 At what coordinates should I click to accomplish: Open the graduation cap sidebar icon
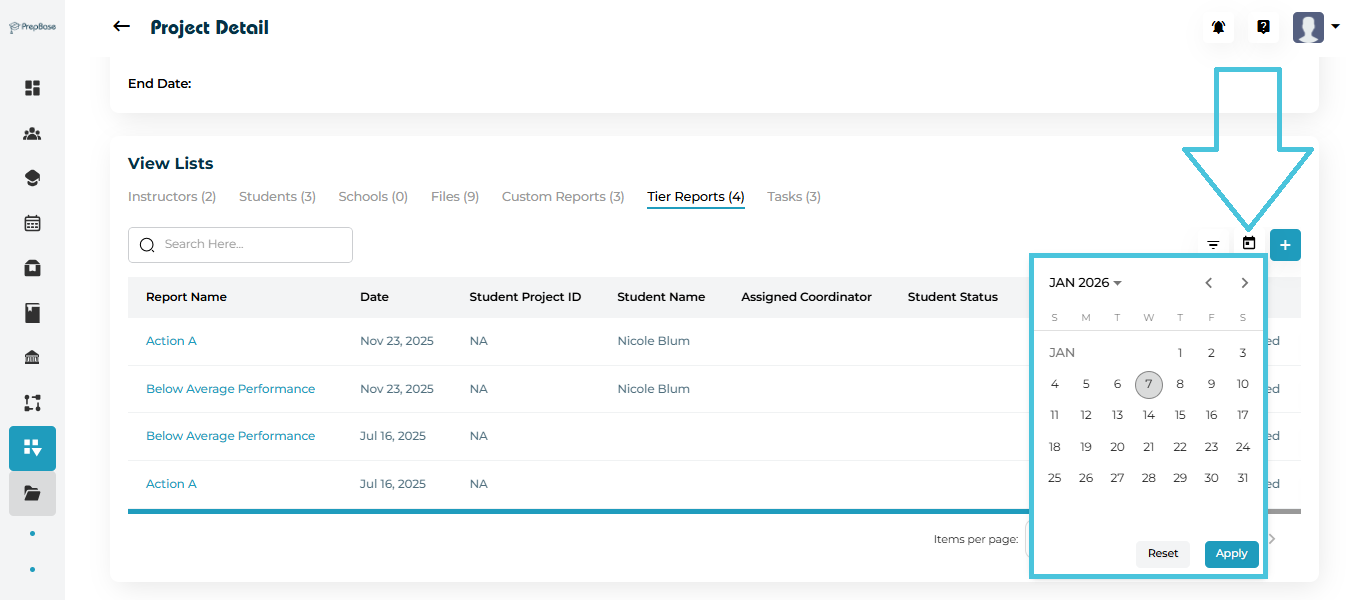[x=32, y=178]
